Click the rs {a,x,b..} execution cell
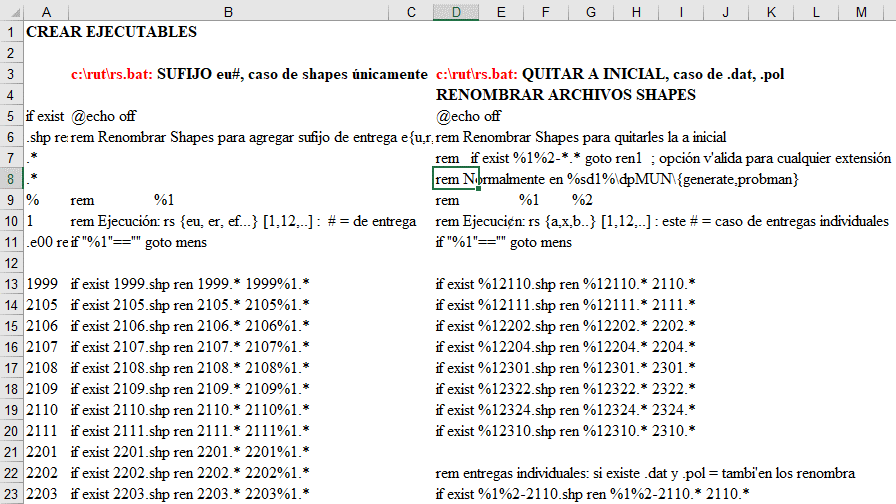The height and width of the screenshot is (504, 896). pyautogui.click(x=662, y=221)
